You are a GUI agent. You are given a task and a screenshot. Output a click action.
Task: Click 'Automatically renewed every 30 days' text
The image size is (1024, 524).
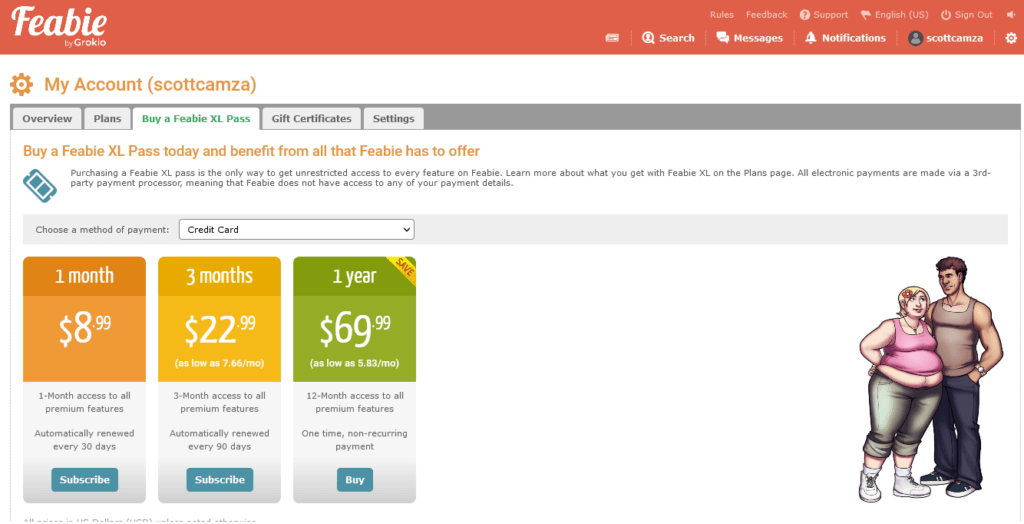[84, 440]
